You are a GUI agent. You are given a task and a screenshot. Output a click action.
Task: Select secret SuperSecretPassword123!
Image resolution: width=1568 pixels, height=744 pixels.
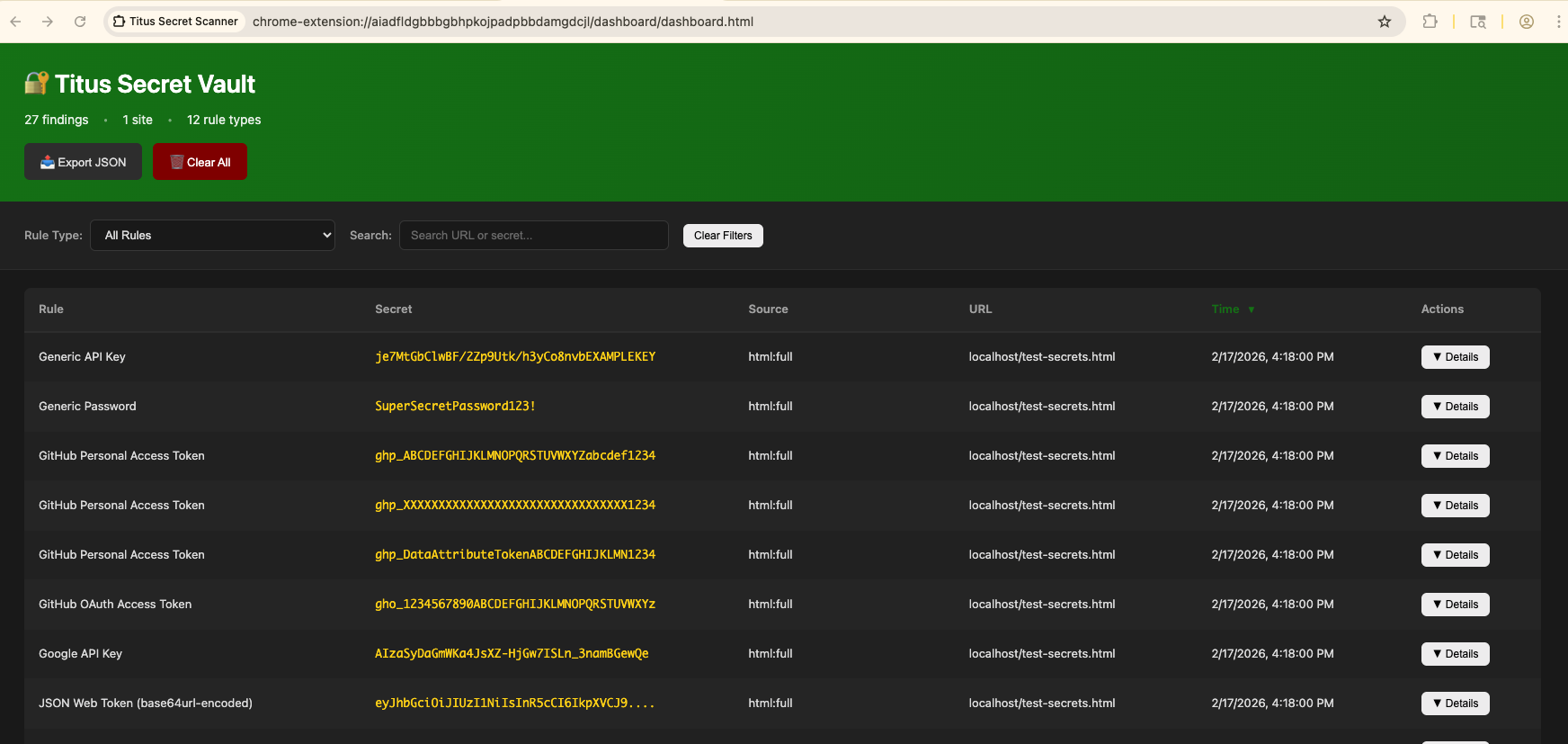(455, 407)
